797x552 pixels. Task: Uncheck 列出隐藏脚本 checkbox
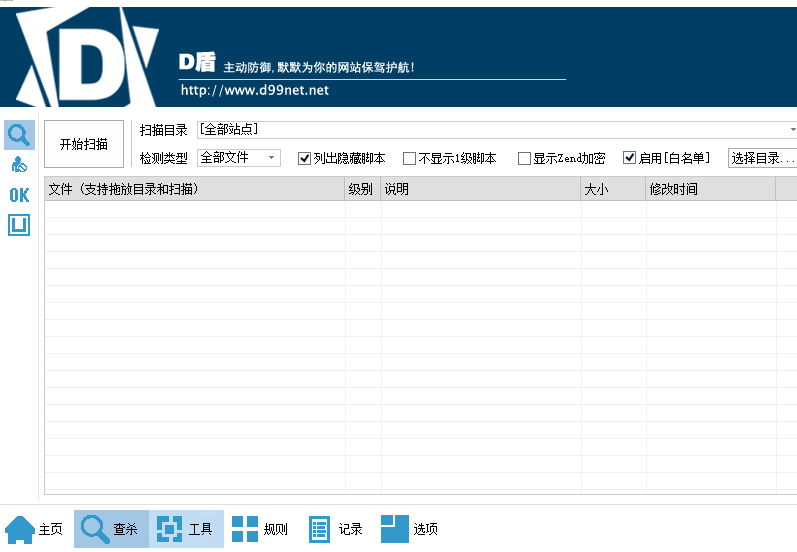(305, 158)
